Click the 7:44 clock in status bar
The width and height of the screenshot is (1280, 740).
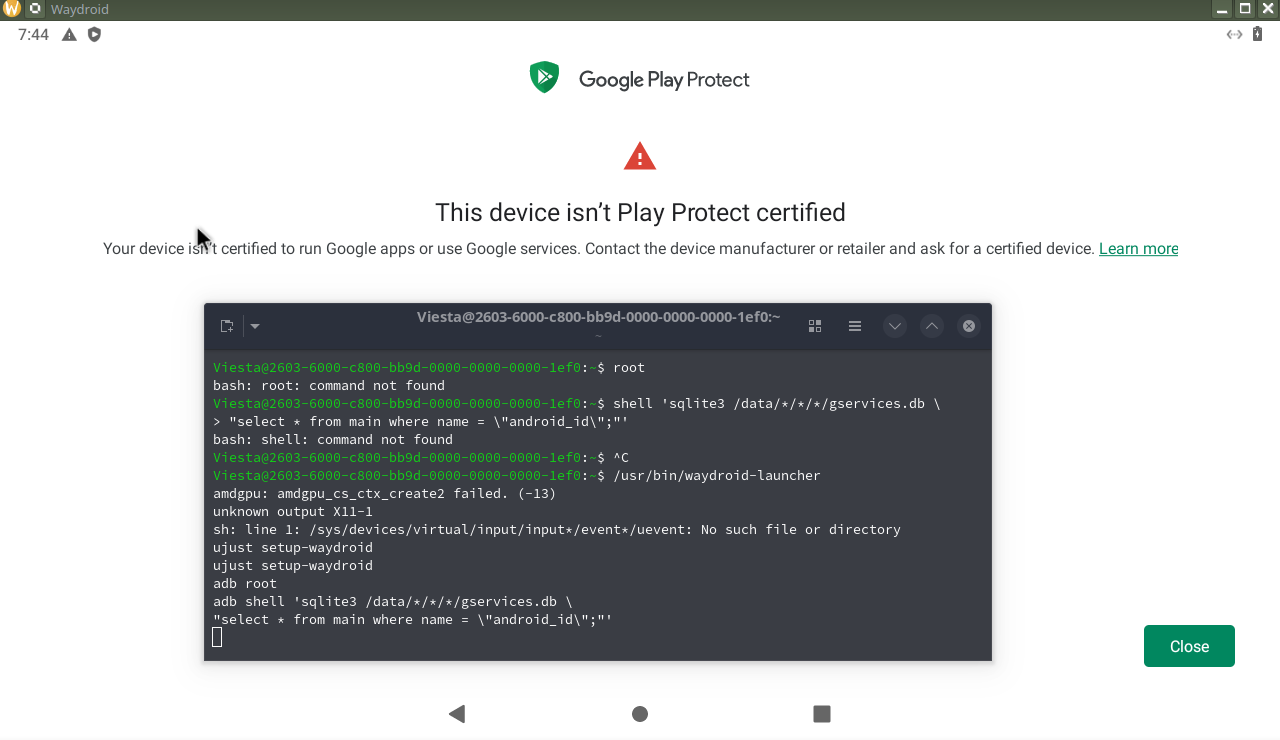33,34
